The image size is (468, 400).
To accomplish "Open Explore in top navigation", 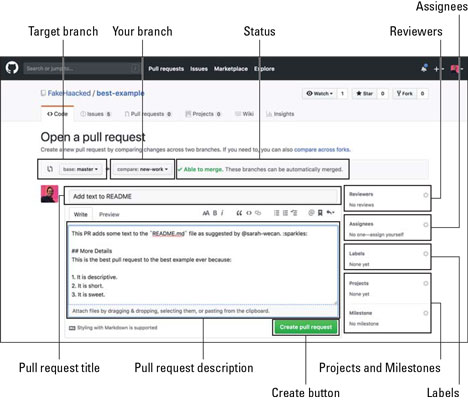I will click(264, 69).
